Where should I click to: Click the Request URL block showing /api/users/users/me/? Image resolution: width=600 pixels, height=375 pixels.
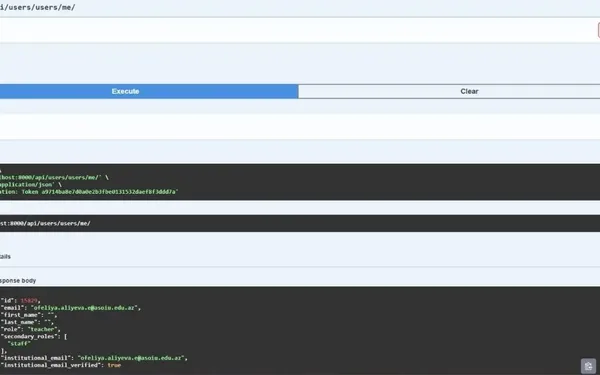(x=300, y=223)
